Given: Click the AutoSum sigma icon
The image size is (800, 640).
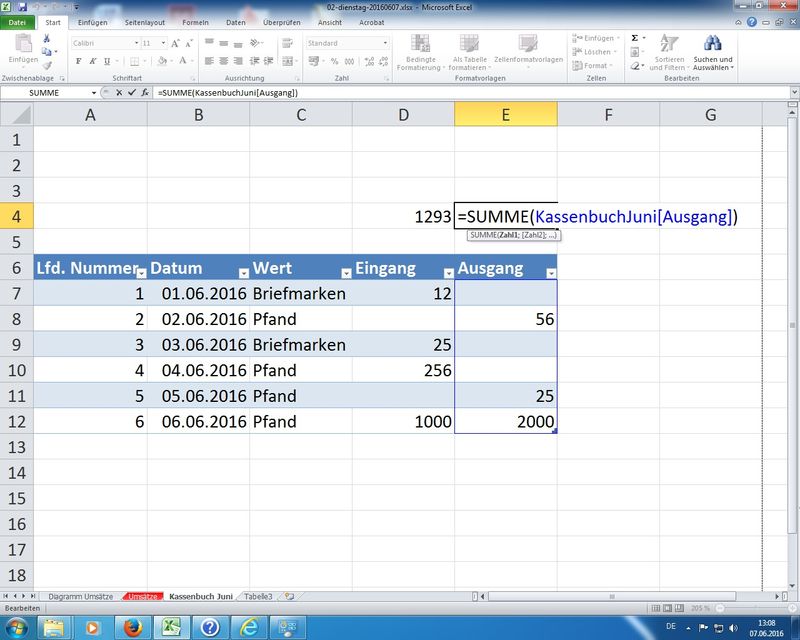Looking at the screenshot, I should 634,38.
